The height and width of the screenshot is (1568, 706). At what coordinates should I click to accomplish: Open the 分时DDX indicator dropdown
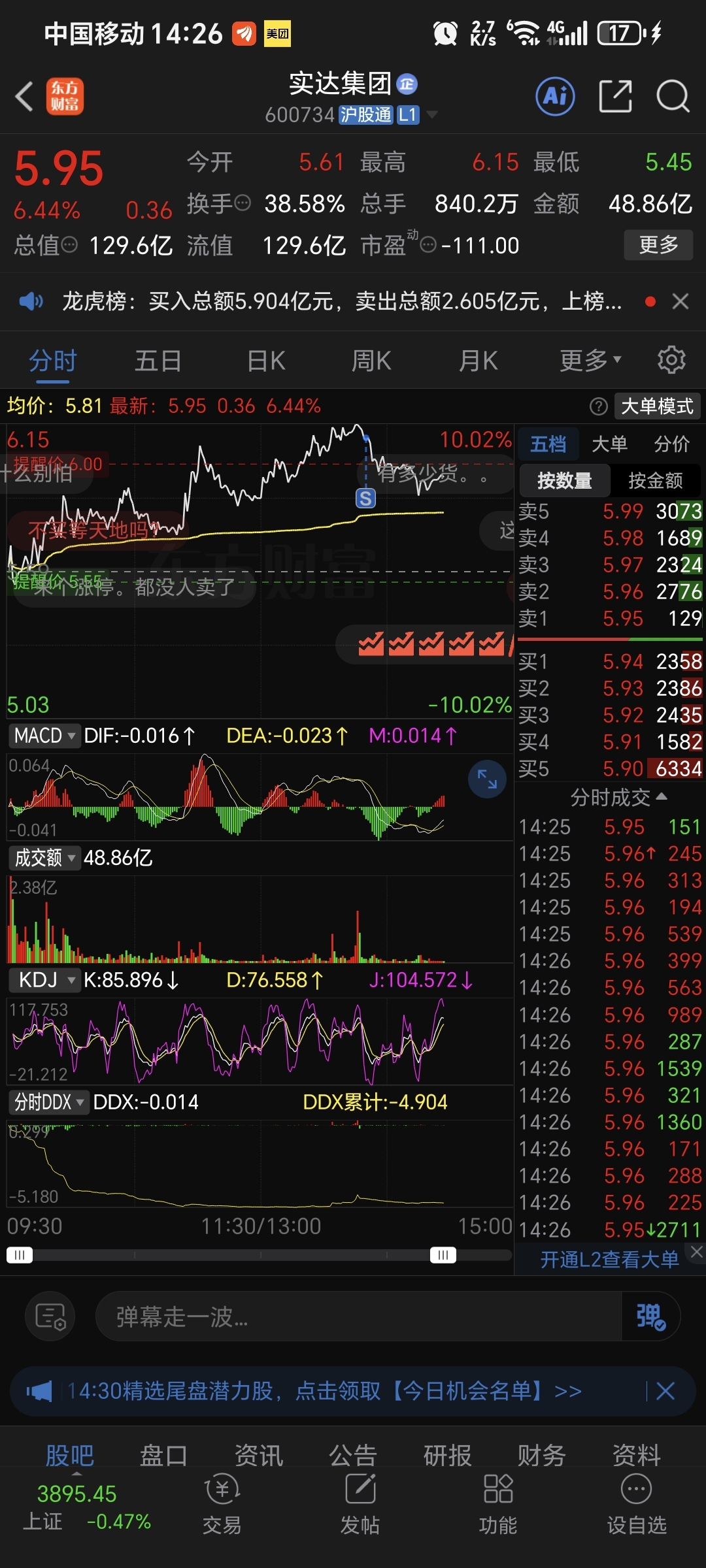[x=49, y=1102]
